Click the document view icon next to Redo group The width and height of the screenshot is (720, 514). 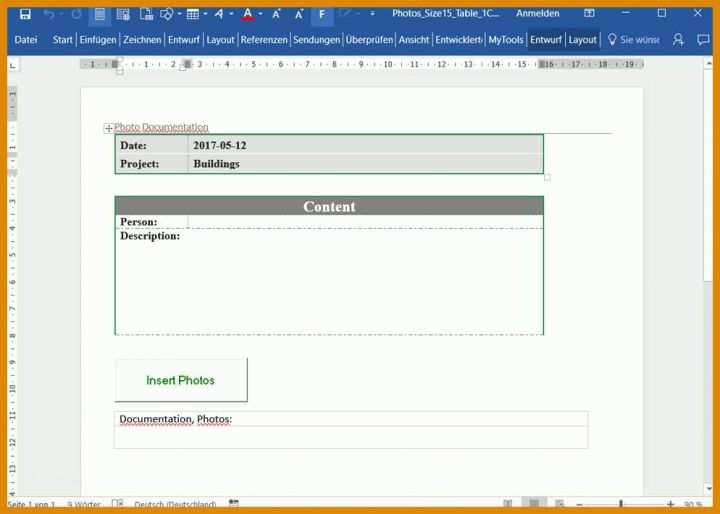123,14
